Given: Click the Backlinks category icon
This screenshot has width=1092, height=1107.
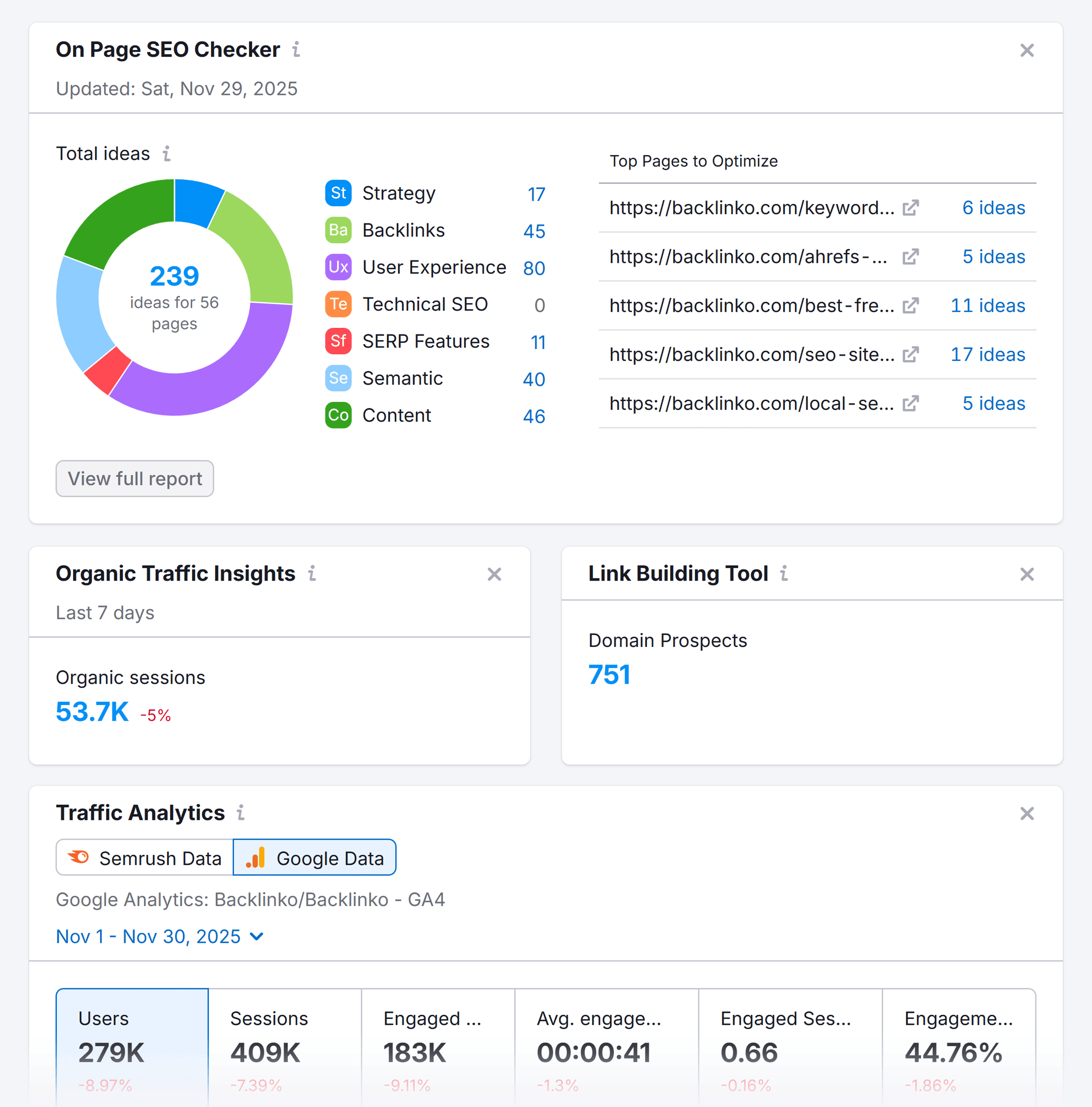Looking at the screenshot, I should pyautogui.click(x=338, y=230).
